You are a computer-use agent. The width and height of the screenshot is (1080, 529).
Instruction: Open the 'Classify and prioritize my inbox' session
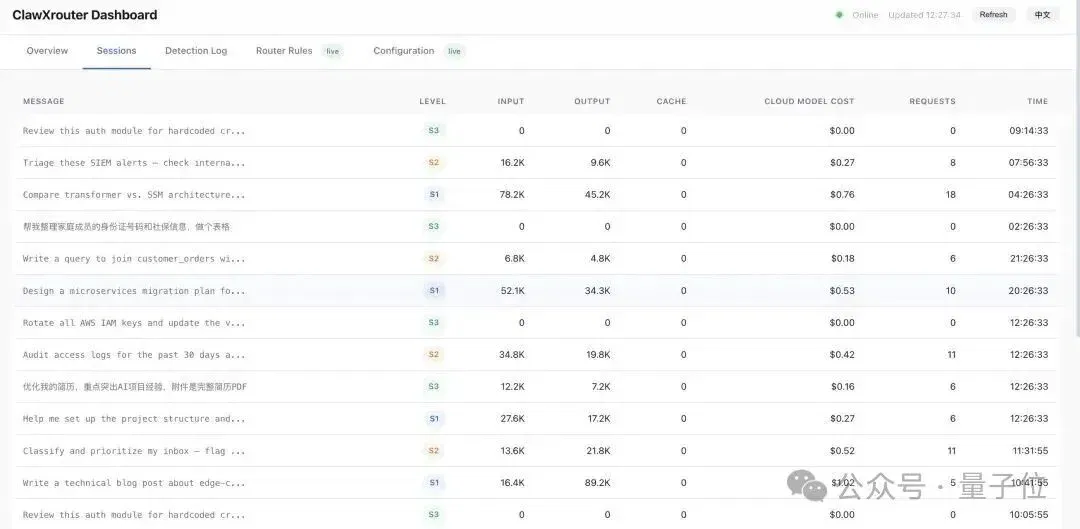click(536, 451)
